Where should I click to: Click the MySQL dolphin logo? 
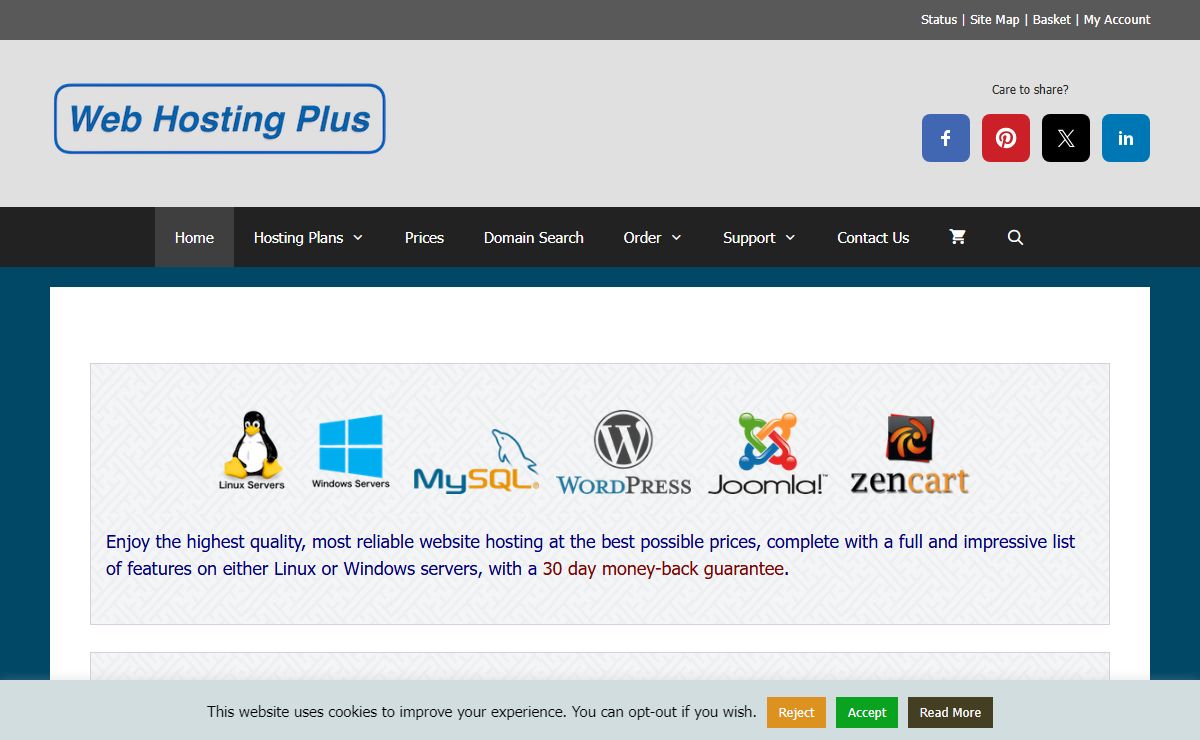tap(476, 461)
